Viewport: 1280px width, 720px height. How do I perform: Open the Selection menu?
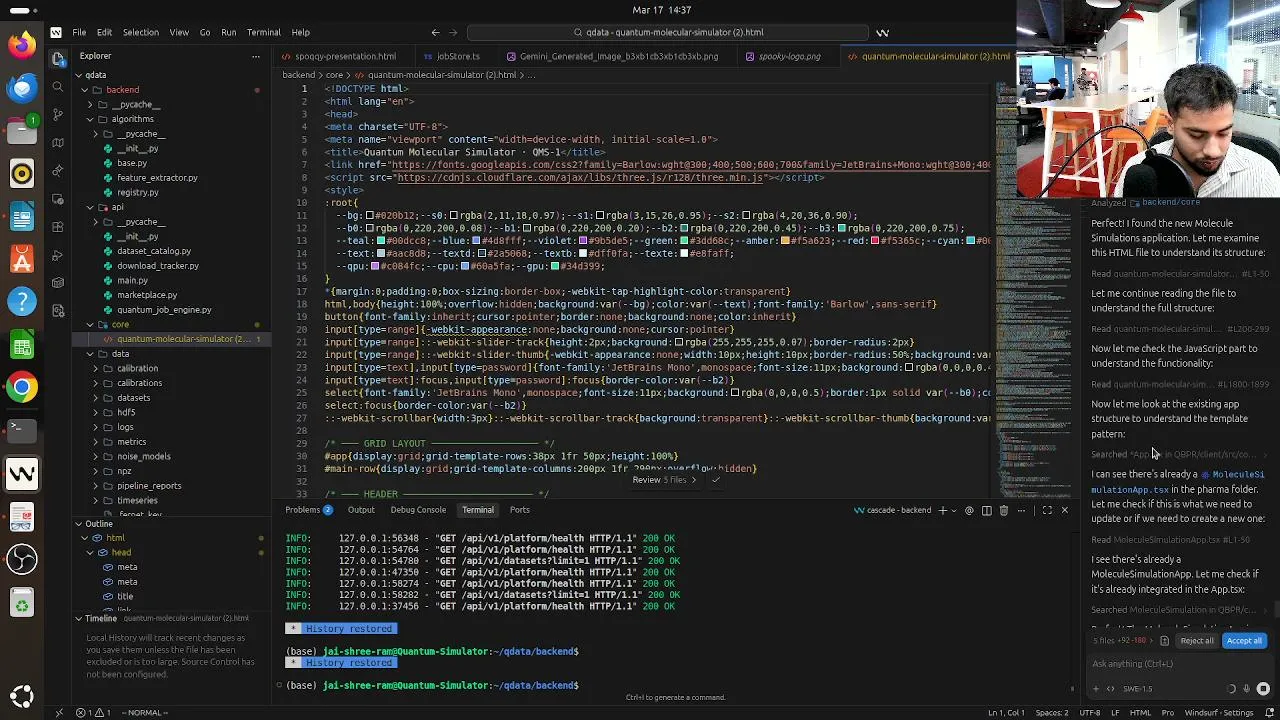(140, 32)
